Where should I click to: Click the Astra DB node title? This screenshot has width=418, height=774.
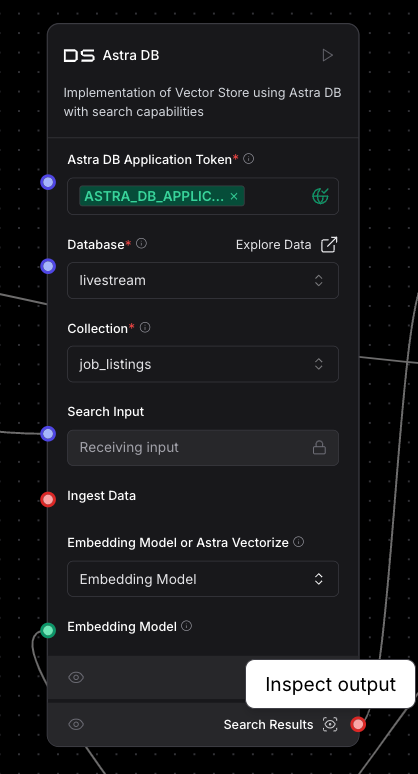(x=131, y=55)
